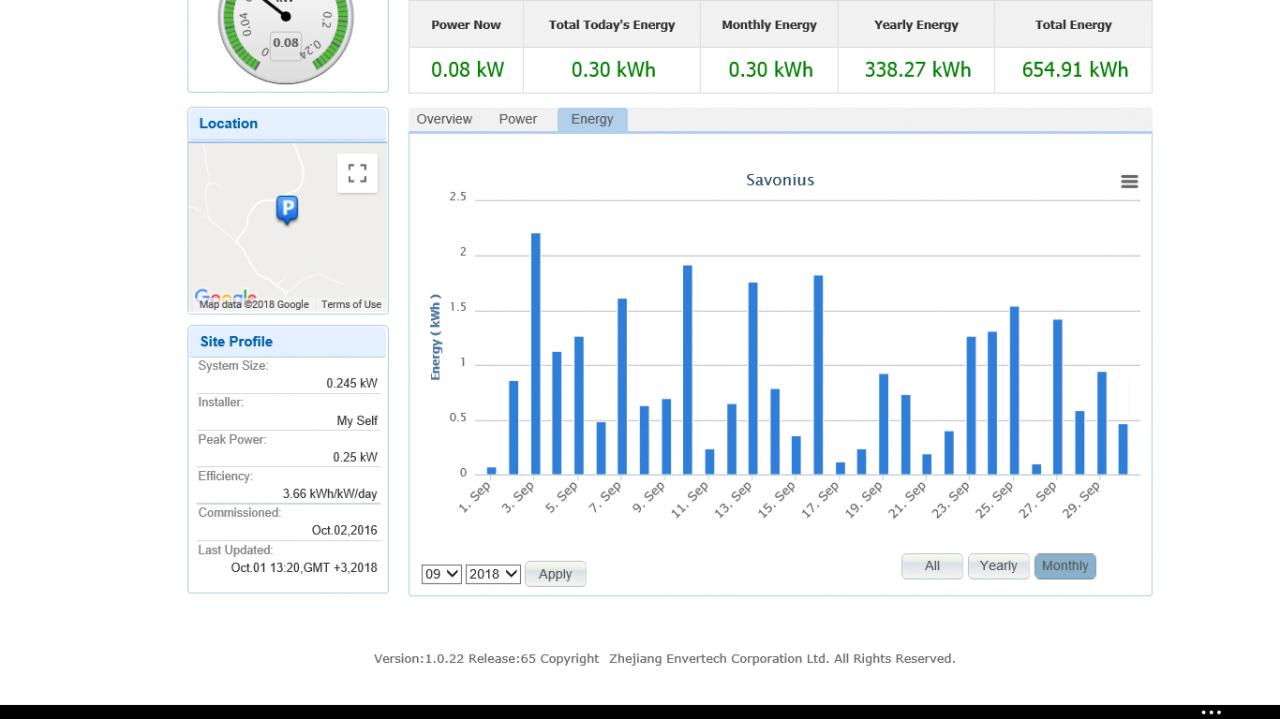Click the Savonius chart title

coord(780,180)
